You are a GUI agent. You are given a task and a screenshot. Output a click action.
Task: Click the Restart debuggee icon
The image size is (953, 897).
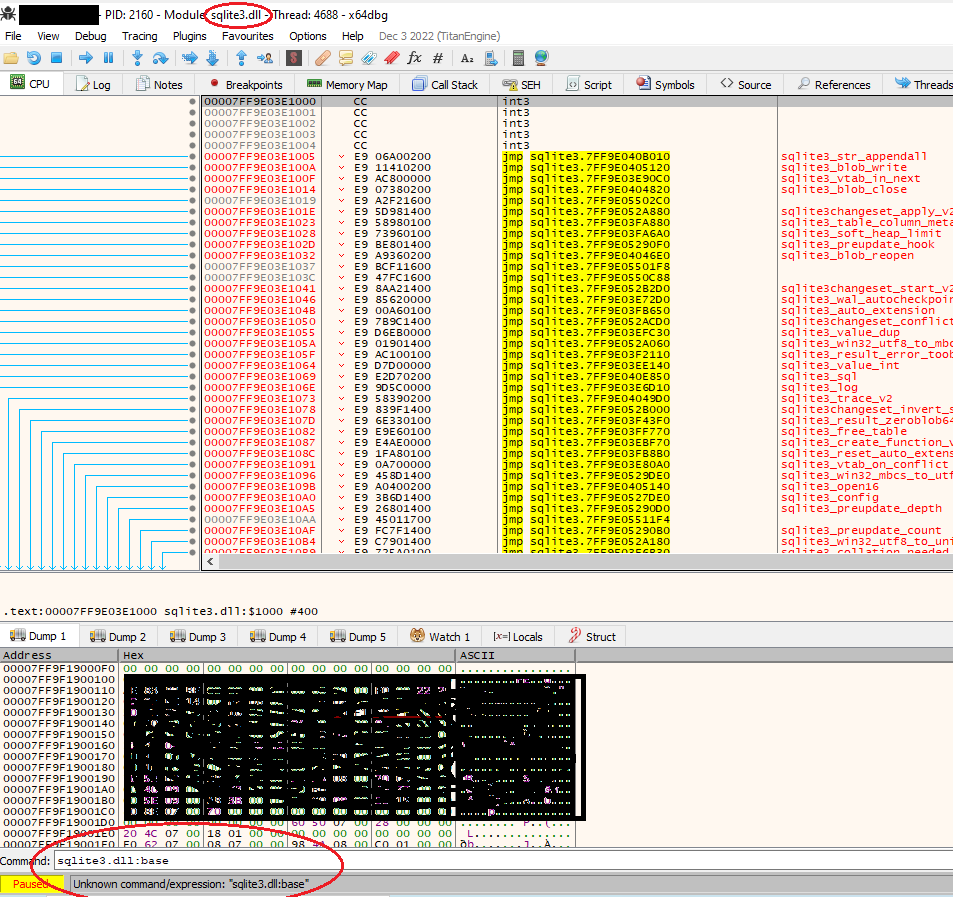34,58
